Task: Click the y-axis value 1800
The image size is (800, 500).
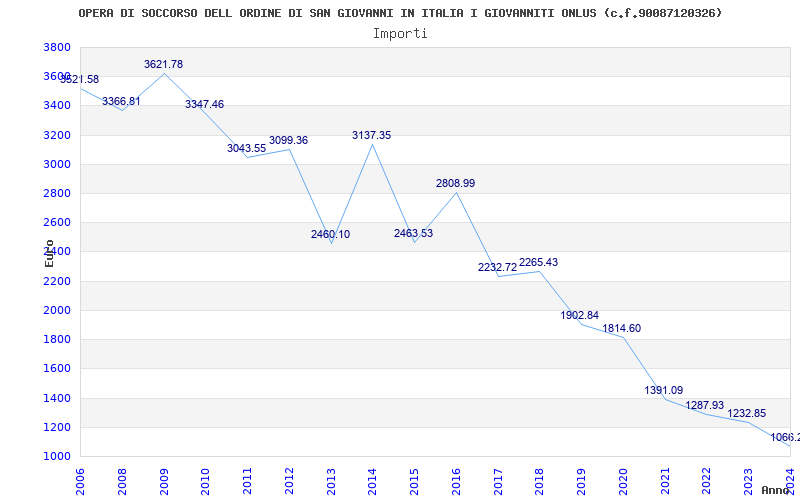Action: click(57, 340)
